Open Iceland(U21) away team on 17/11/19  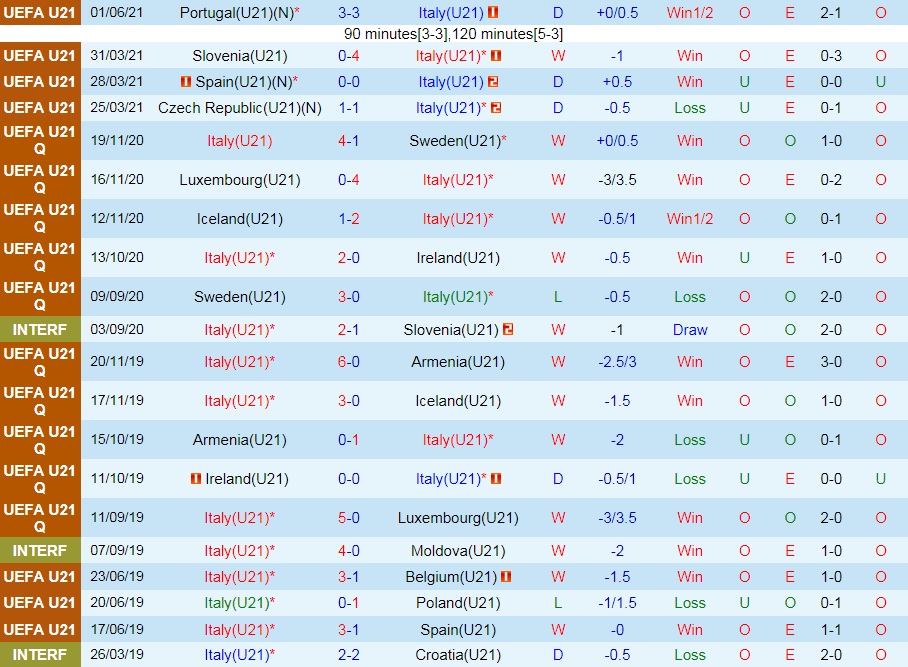click(457, 401)
